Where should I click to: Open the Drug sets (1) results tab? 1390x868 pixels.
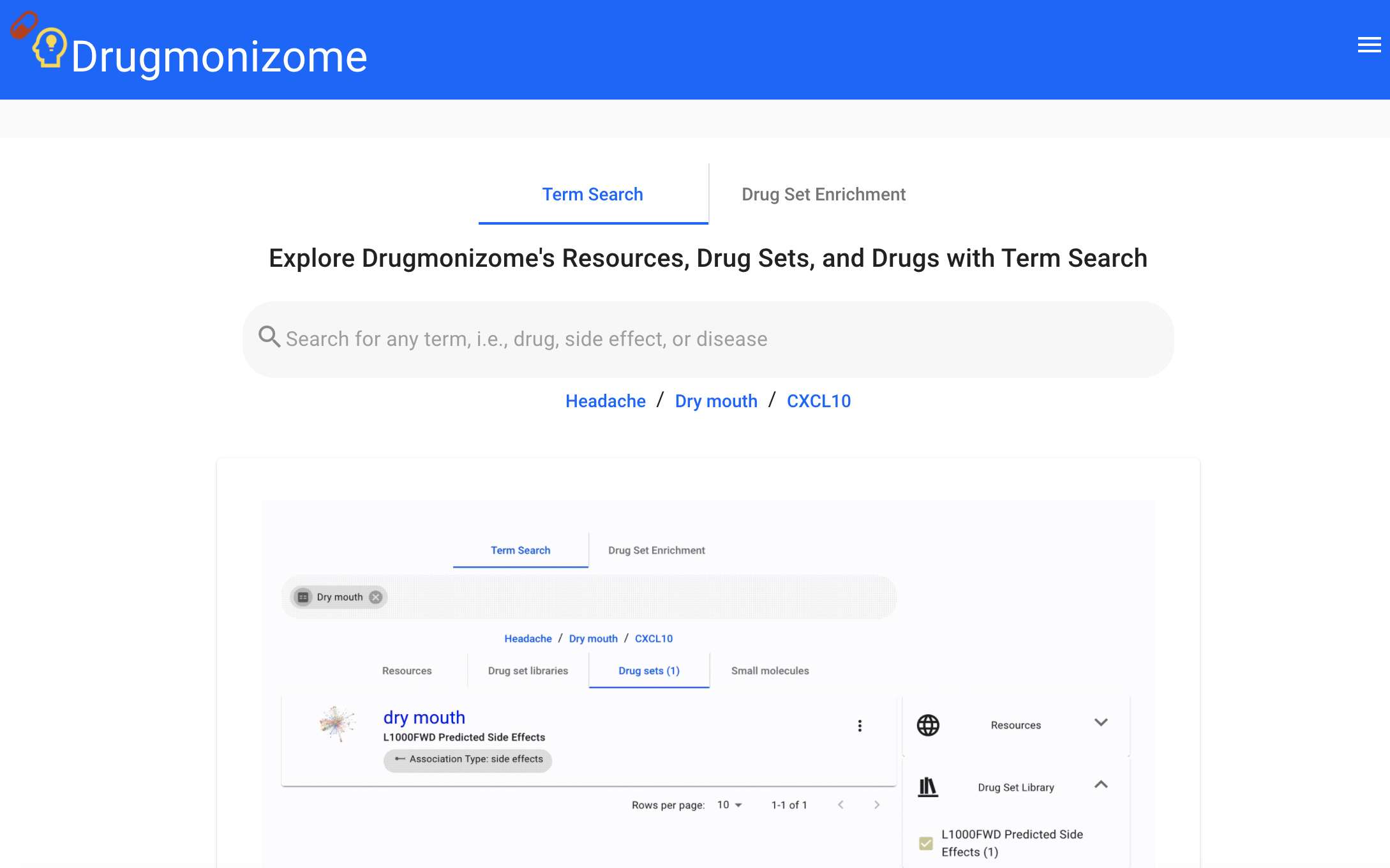click(649, 671)
